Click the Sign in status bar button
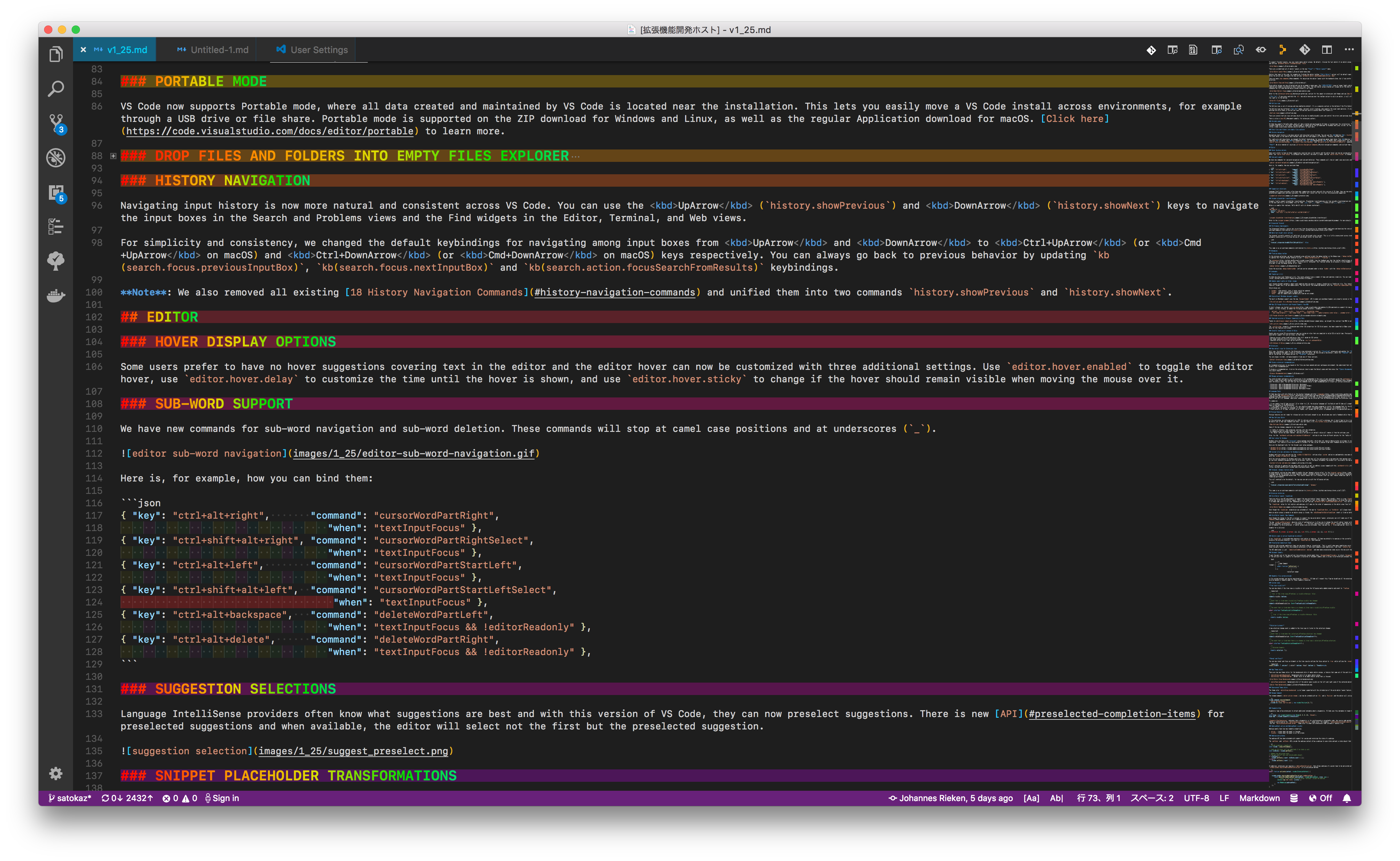The height and width of the screenshot is (861, 1400). (222, 798)
